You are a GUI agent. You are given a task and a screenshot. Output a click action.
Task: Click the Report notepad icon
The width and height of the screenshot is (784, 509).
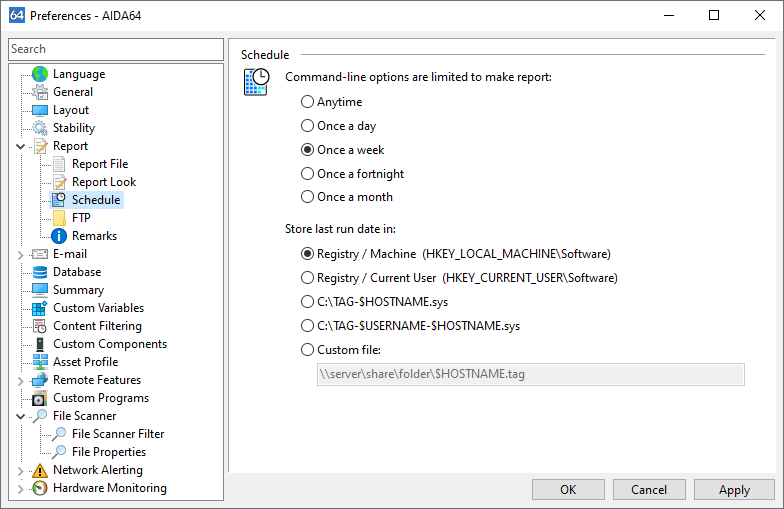(40, 146)
